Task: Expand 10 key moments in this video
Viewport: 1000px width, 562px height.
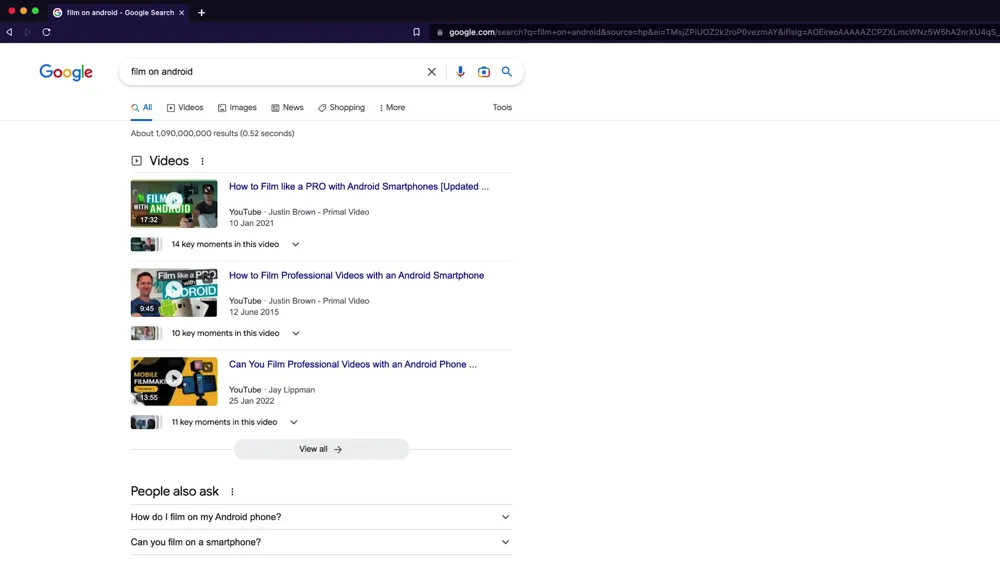Action: [295, 333]
